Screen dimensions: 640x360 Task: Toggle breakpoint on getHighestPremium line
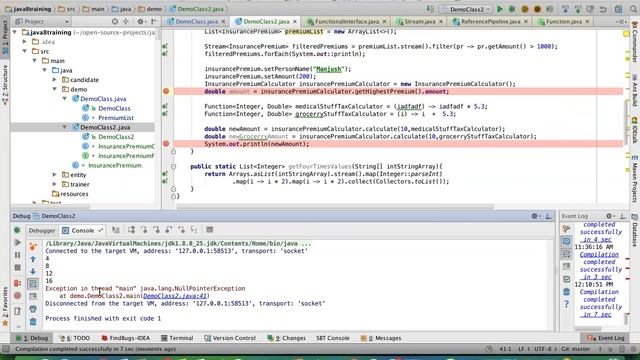(166, 91)
